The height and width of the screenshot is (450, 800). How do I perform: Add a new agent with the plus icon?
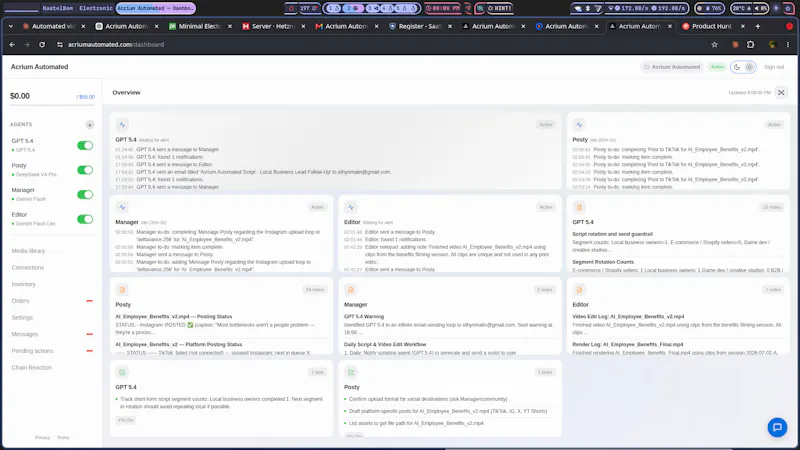pyautogui.click(x=90, y=124)
